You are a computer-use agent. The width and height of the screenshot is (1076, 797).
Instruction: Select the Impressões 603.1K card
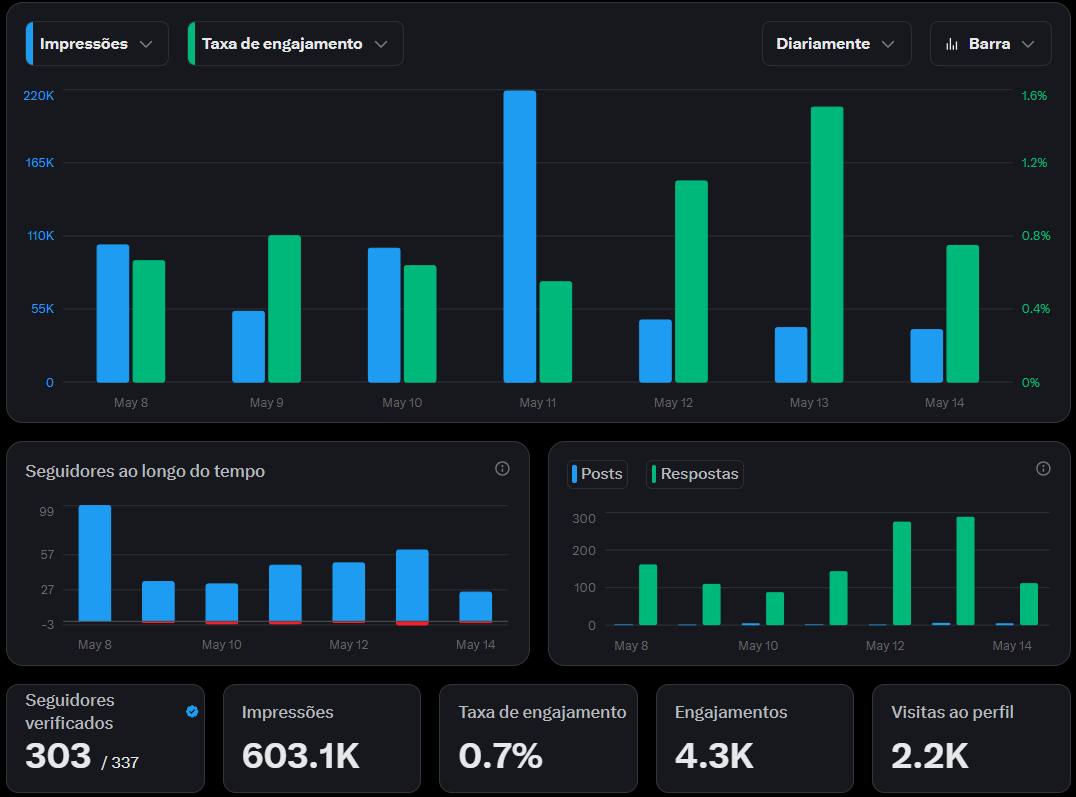pyautogui.click(x=322, y=738)
